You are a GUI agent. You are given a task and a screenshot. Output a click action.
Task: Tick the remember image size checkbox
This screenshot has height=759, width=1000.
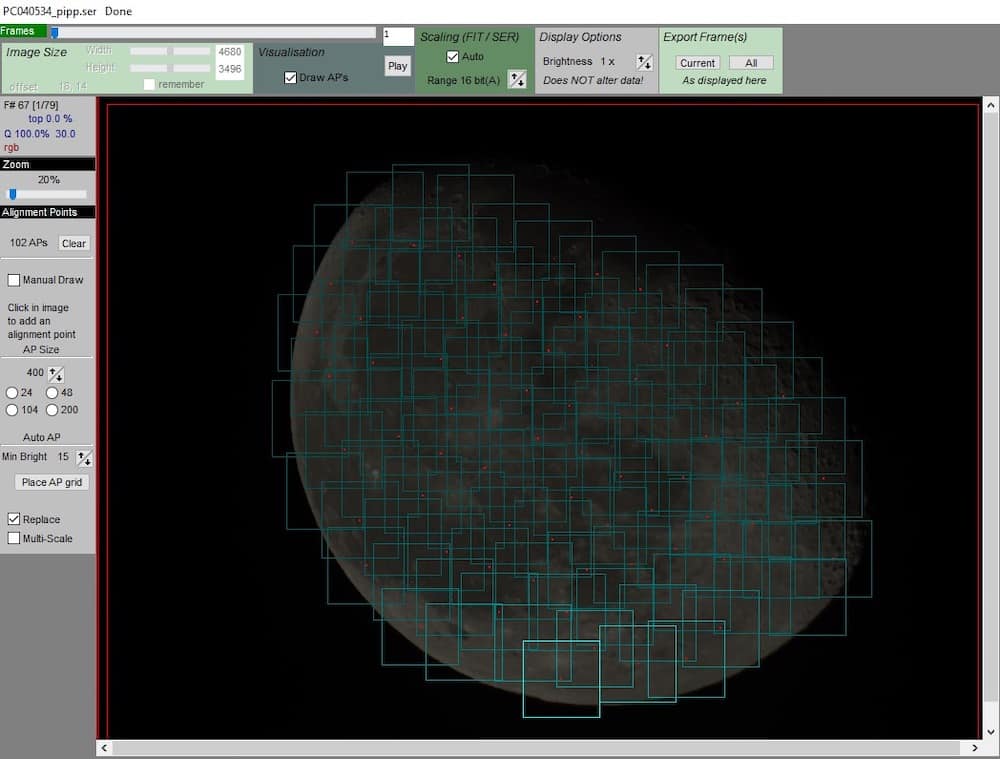pos(149,84)
